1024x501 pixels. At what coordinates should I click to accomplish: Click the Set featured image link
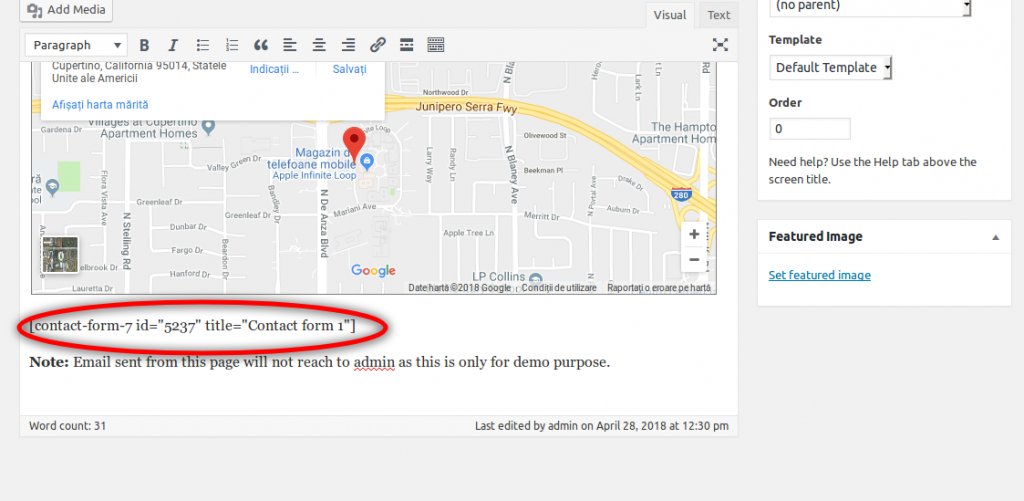click(x=819, y=275)
